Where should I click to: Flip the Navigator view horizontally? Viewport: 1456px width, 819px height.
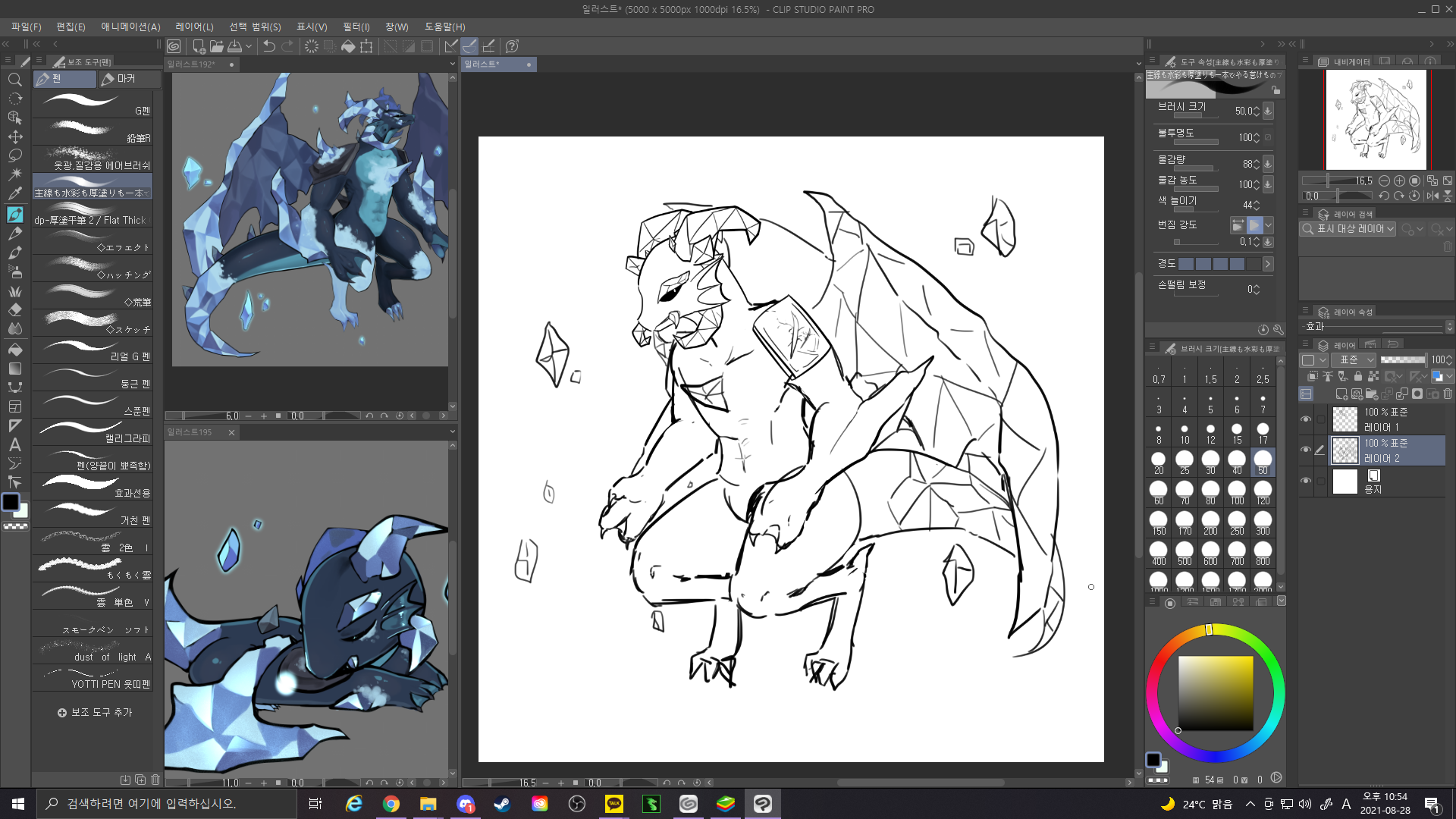1432,196
